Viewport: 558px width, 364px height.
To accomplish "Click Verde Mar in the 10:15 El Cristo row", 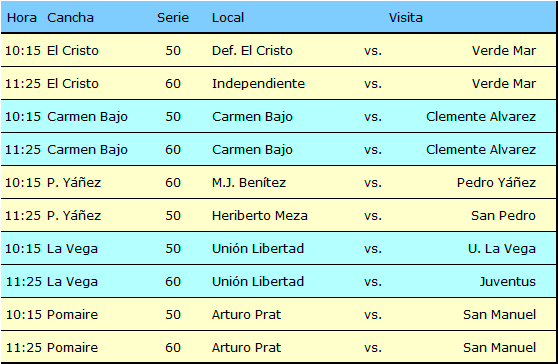I will pyautogui.click(x=504, y=51).
